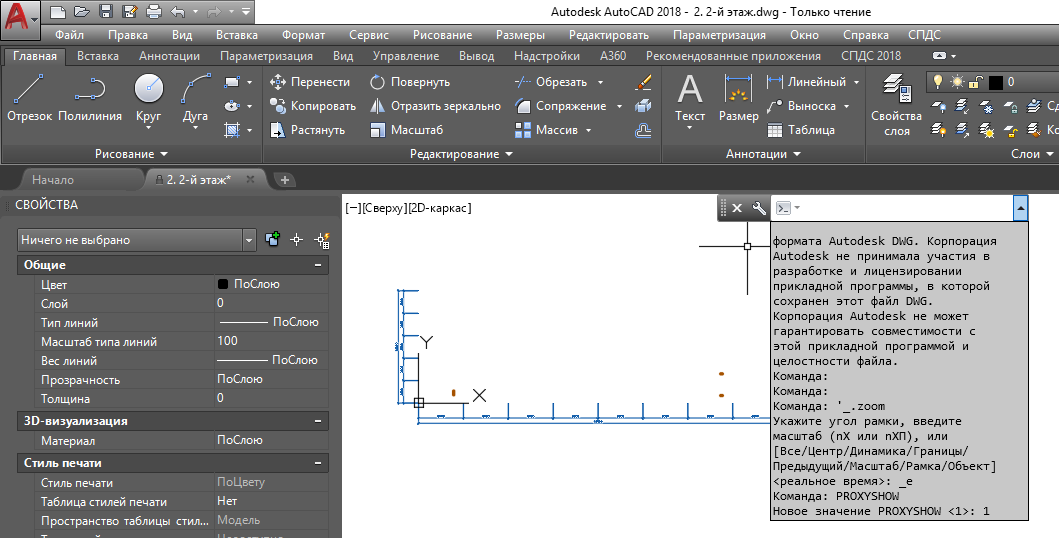Click the erase tool with eraser icon
This screenshot has height=538, width=1059.
(x=644, y=82)
